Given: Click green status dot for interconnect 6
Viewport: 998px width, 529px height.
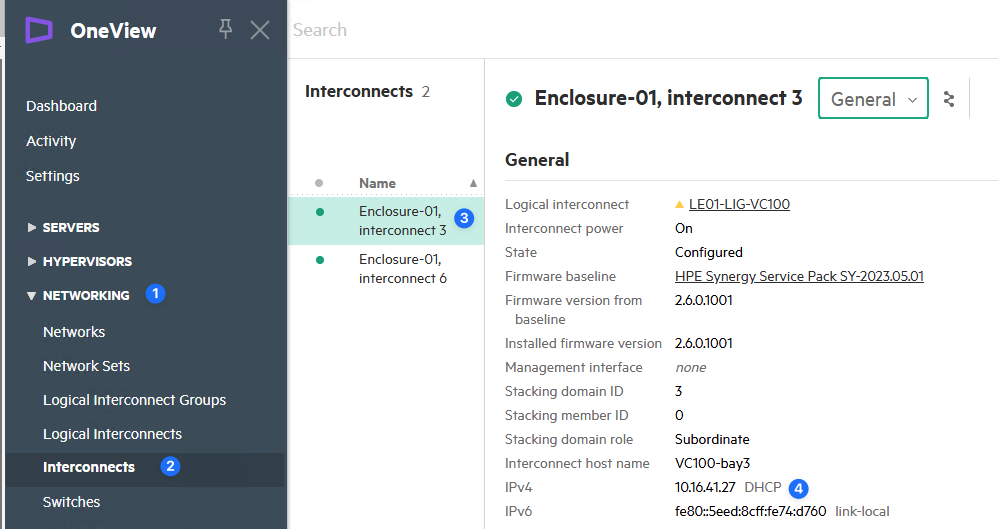Looking at the screenshot, I should pos(320,260).
